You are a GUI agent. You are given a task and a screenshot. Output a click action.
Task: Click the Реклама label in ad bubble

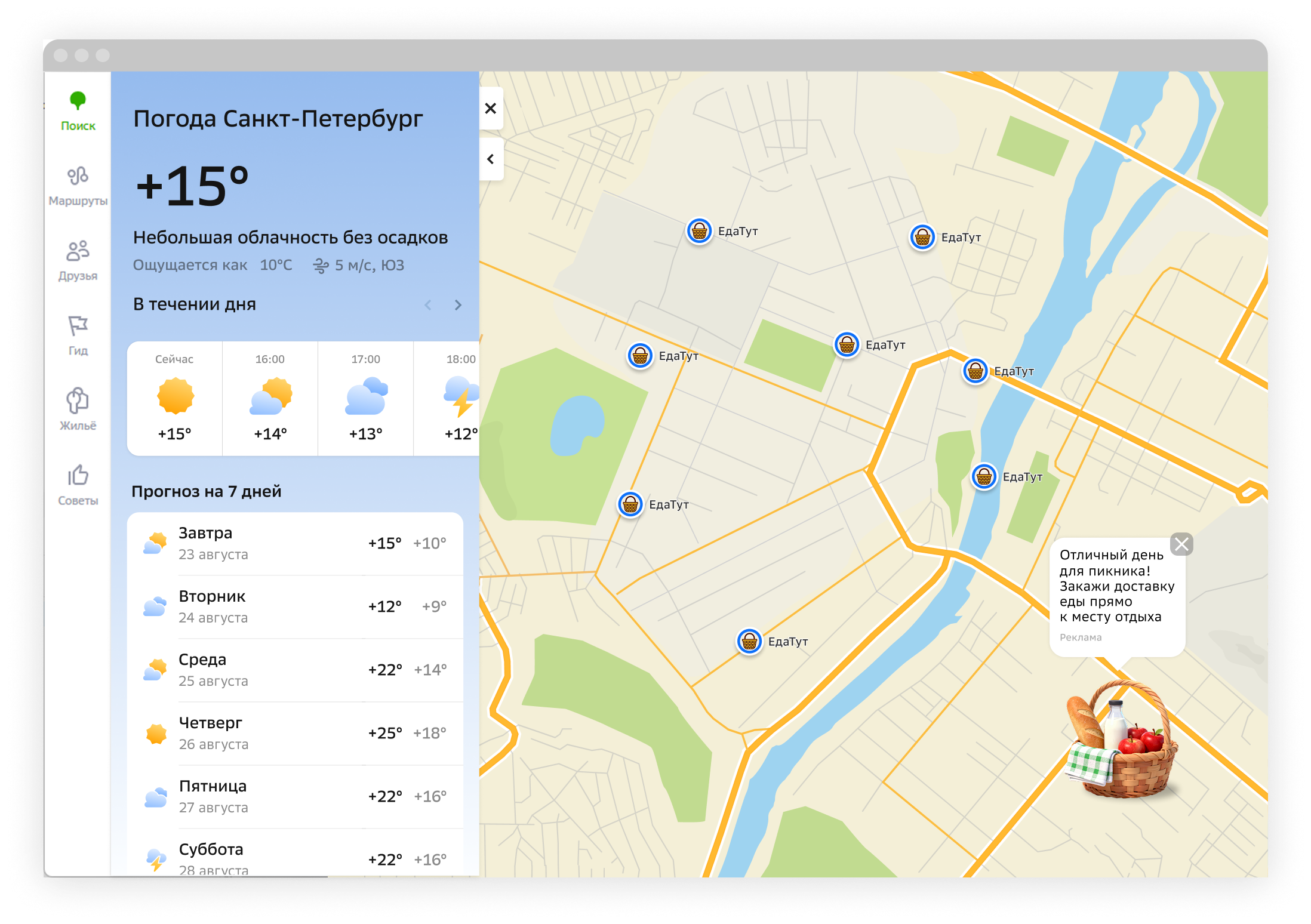point(1081,637)
